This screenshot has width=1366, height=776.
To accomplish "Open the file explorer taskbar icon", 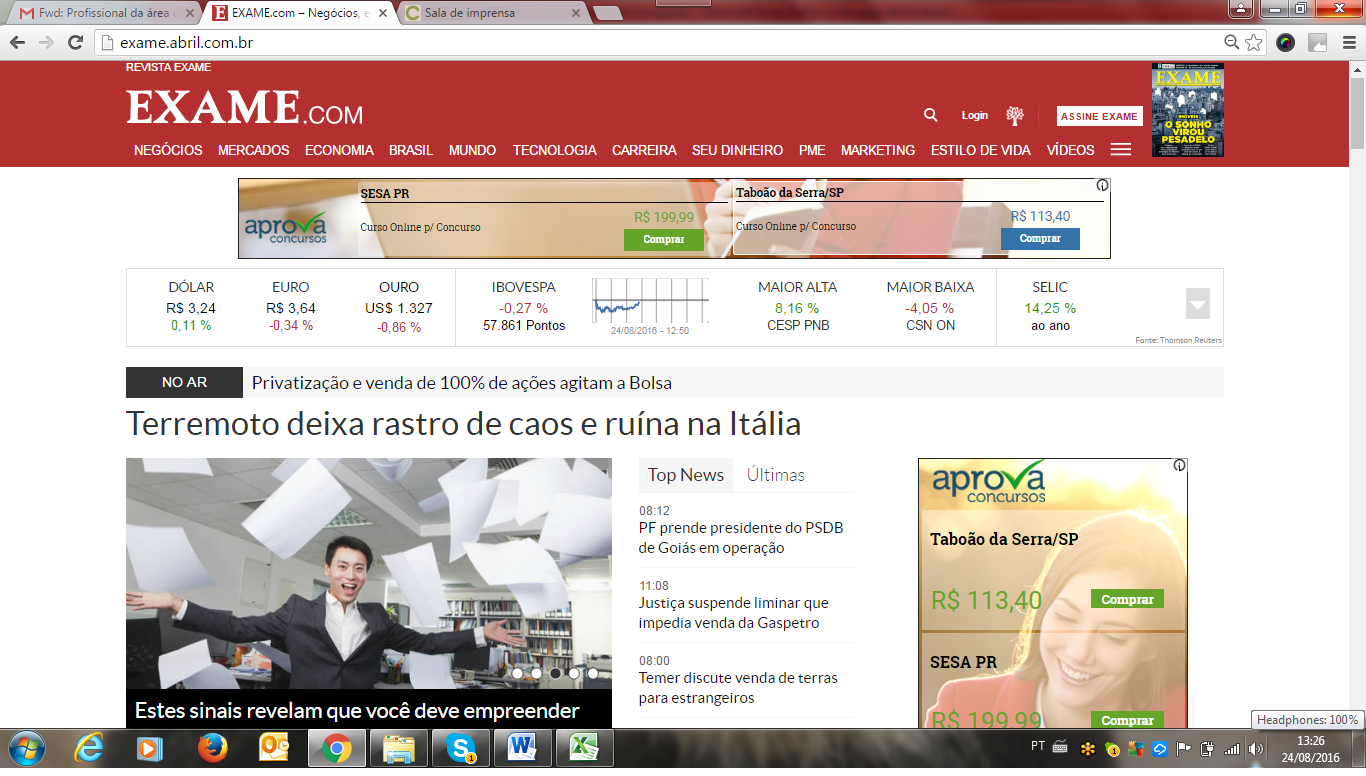I will pyautogui.click(x=399, y=748).
